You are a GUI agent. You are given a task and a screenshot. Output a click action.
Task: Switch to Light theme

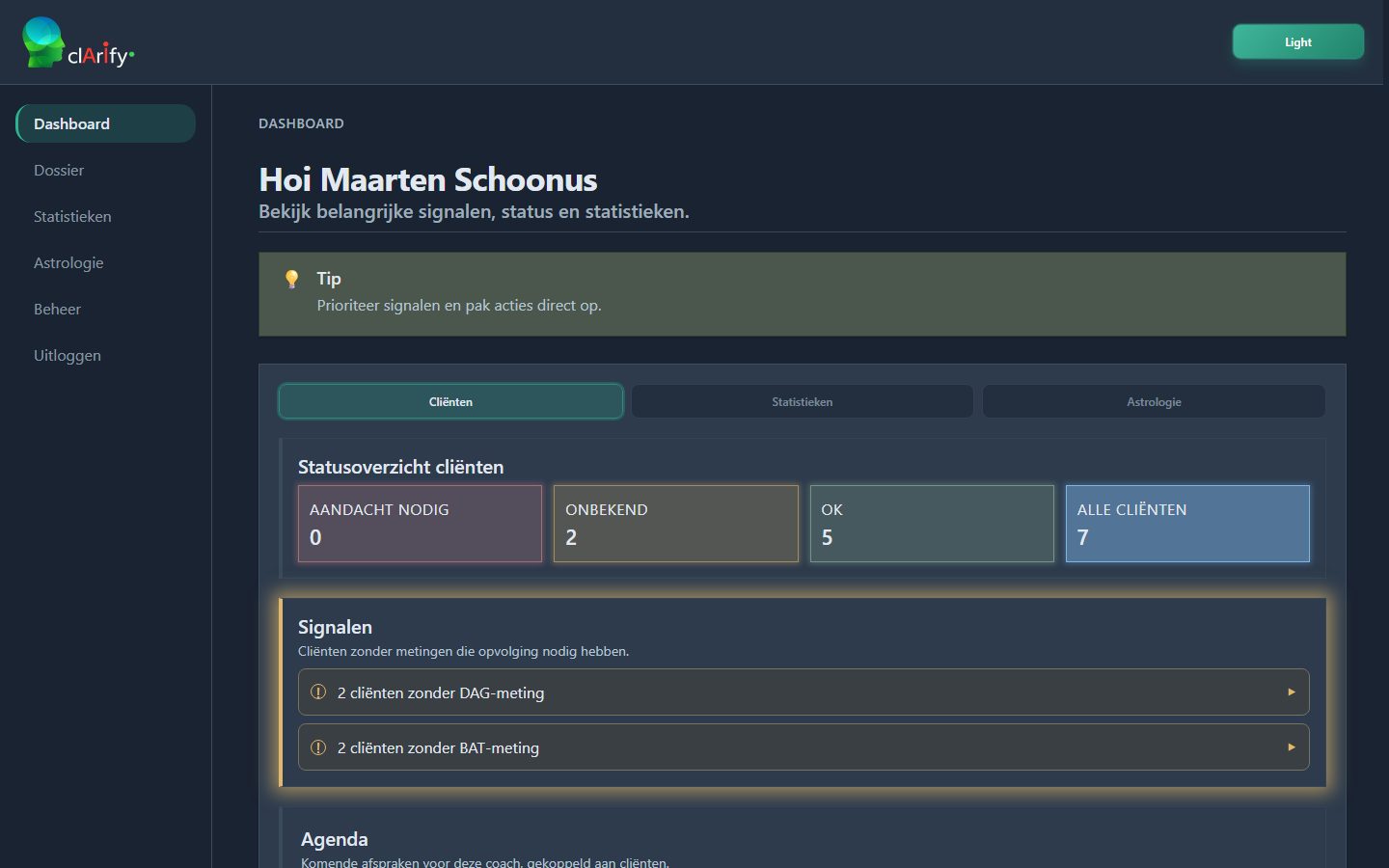(1298, 41)
